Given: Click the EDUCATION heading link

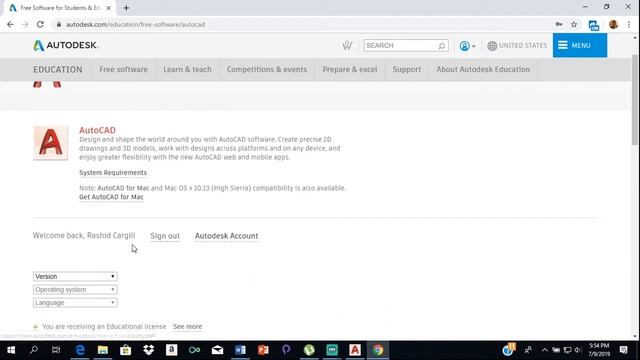Looking at the screenshot, I should tap(58, 69).
